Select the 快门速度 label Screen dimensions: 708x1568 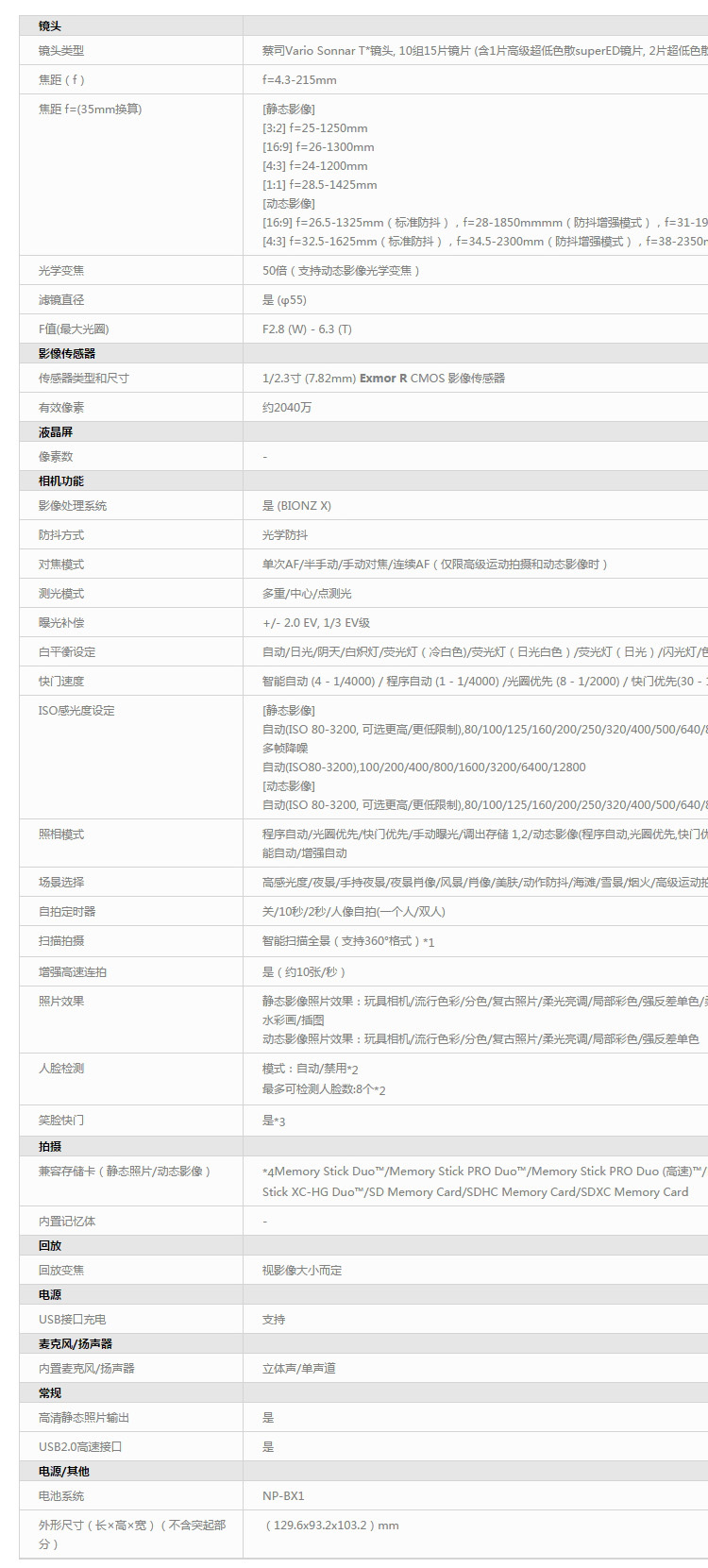point(61,682)
